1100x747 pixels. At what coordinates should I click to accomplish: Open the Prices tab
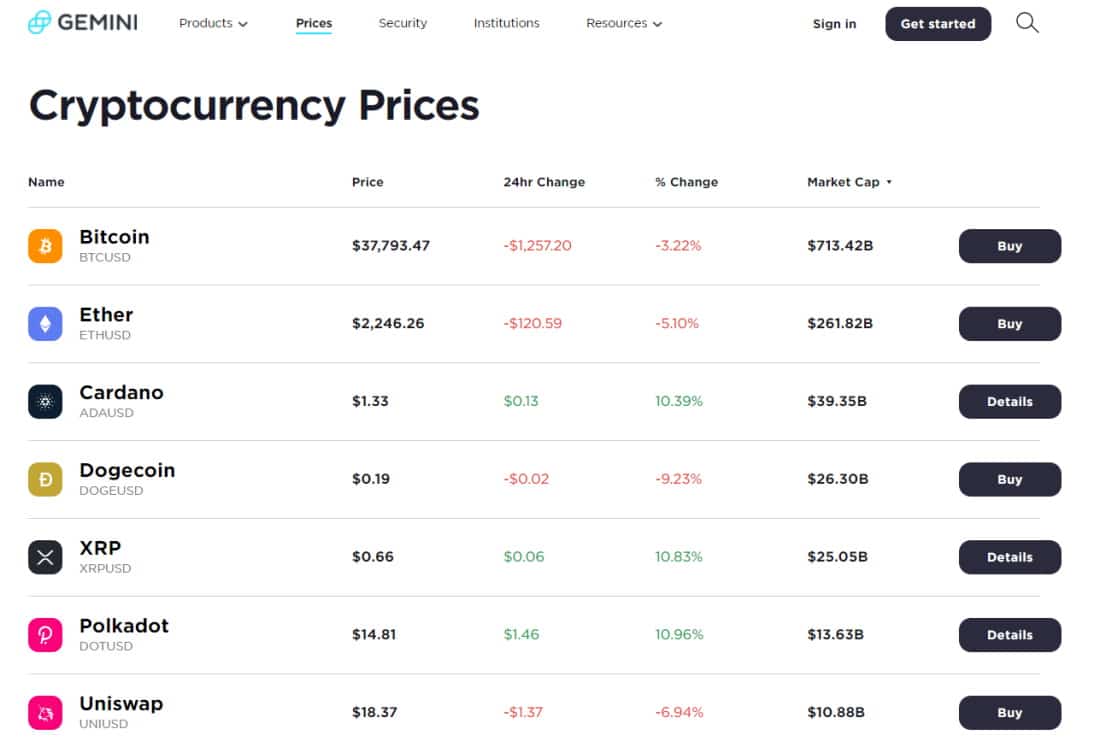tap(314, 23)
